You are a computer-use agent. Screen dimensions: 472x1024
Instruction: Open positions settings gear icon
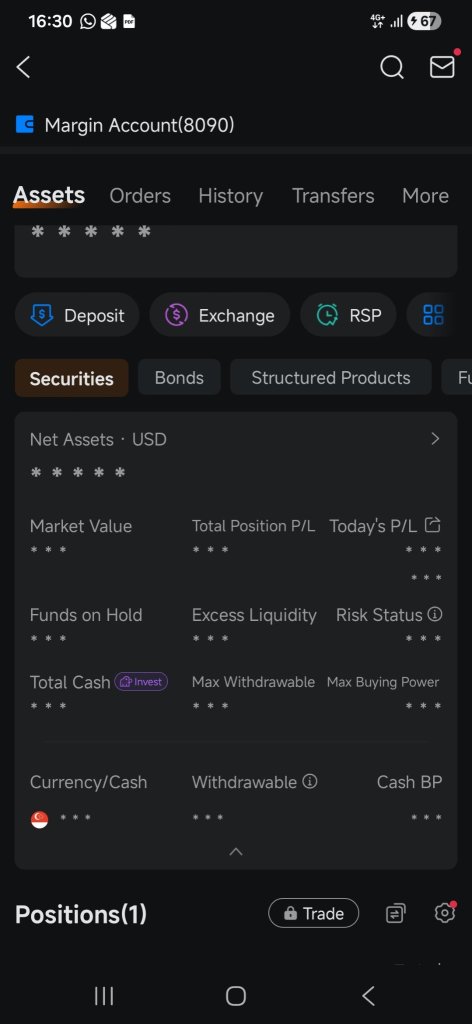click(x=445, y=913)
